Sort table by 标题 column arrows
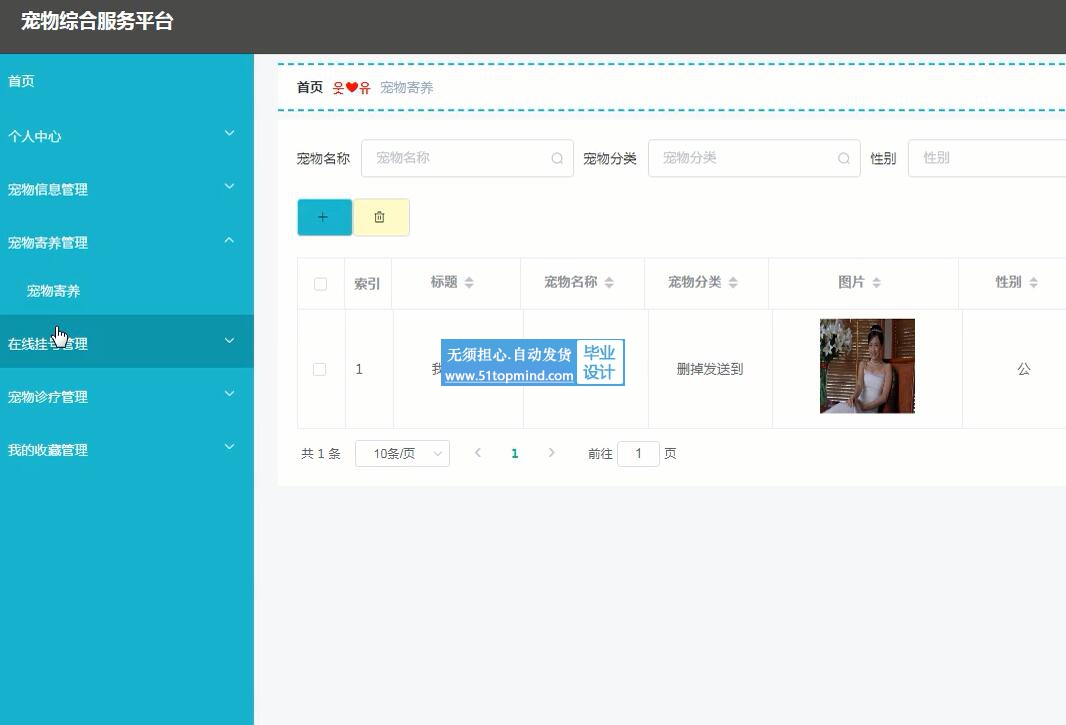Viewport: 1066px width, 725px height. coord(469,282)
